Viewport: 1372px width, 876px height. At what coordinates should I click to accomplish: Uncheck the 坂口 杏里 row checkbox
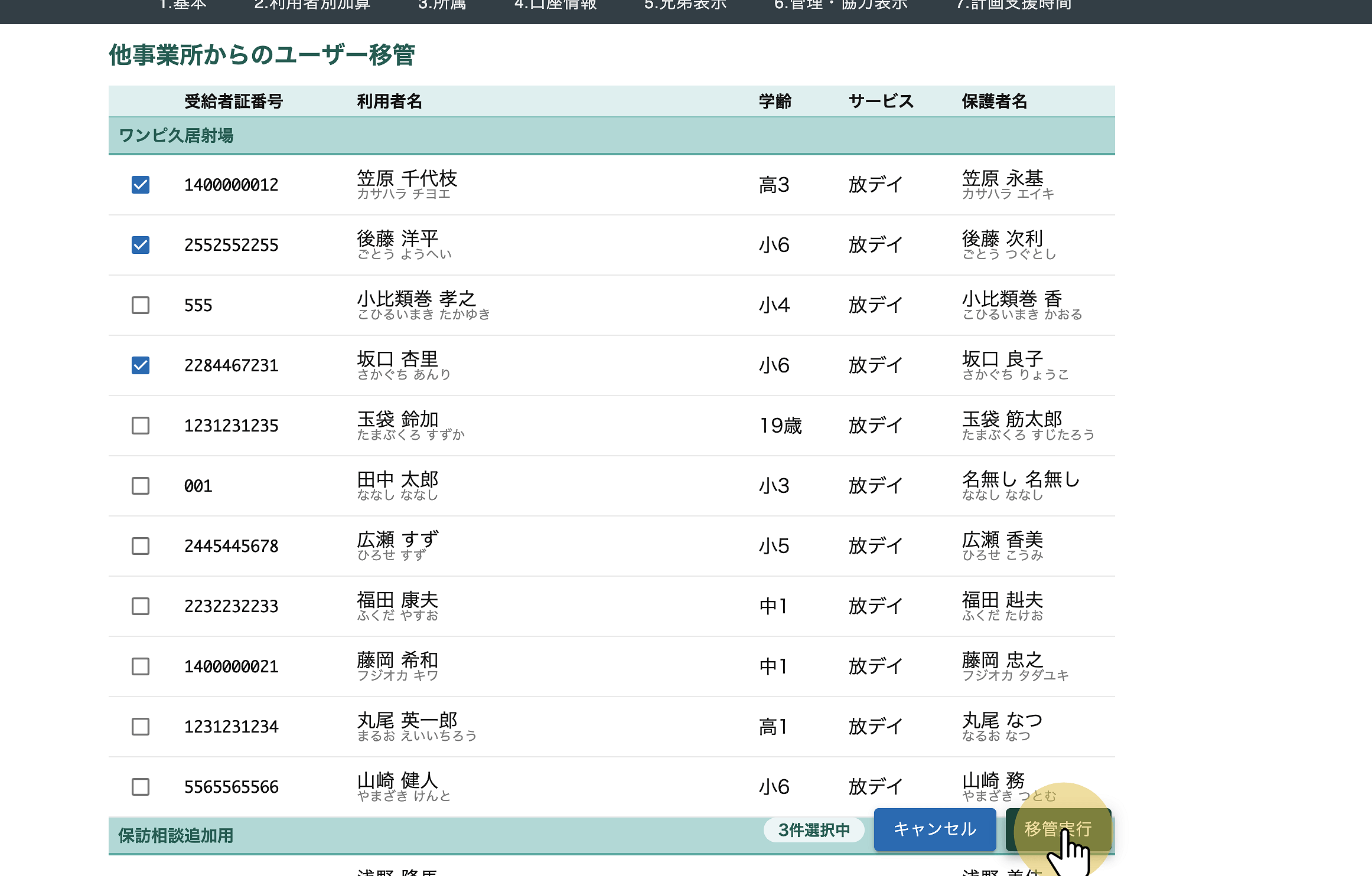point(141,365)
